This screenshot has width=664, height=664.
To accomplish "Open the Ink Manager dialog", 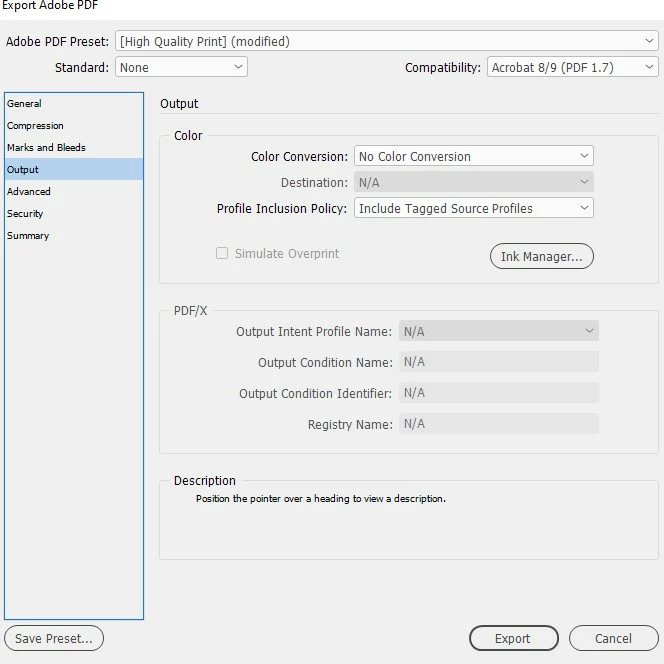I will pos(542,256).
